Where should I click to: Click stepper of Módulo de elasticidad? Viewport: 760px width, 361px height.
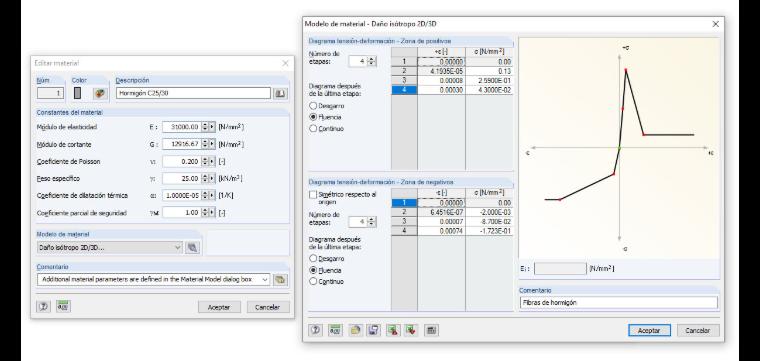tap(205, 127)
